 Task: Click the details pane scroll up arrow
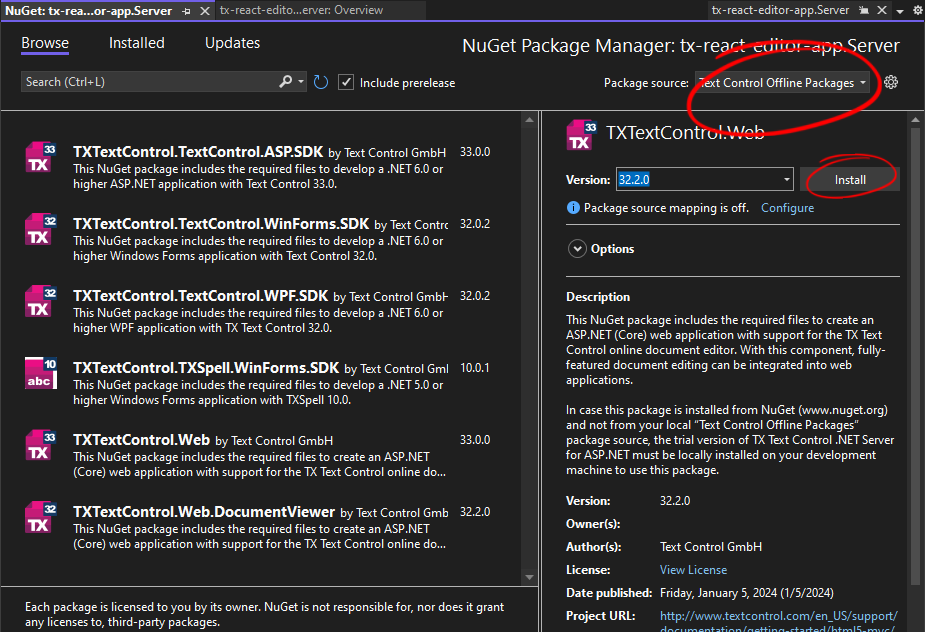point(916,119)
